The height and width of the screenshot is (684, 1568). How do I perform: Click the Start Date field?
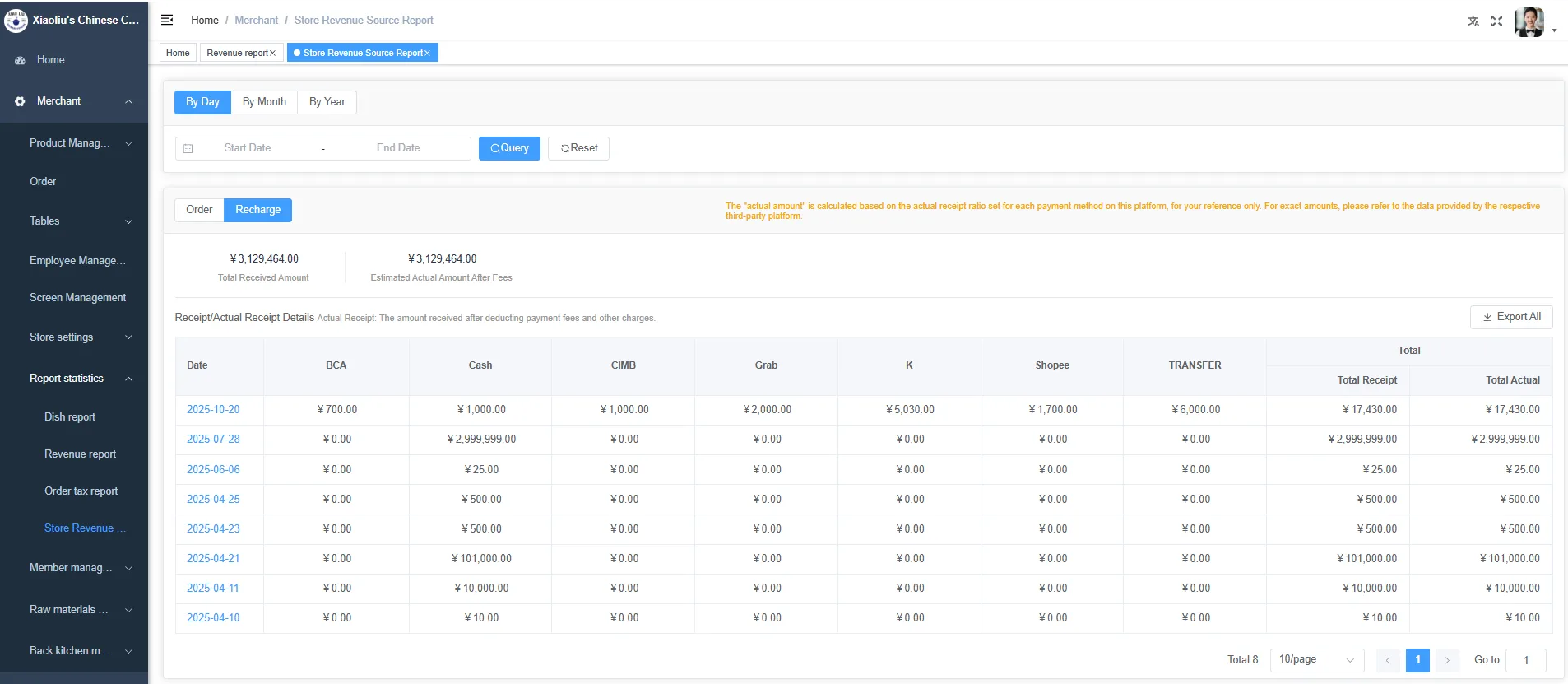tap(248, 148)
